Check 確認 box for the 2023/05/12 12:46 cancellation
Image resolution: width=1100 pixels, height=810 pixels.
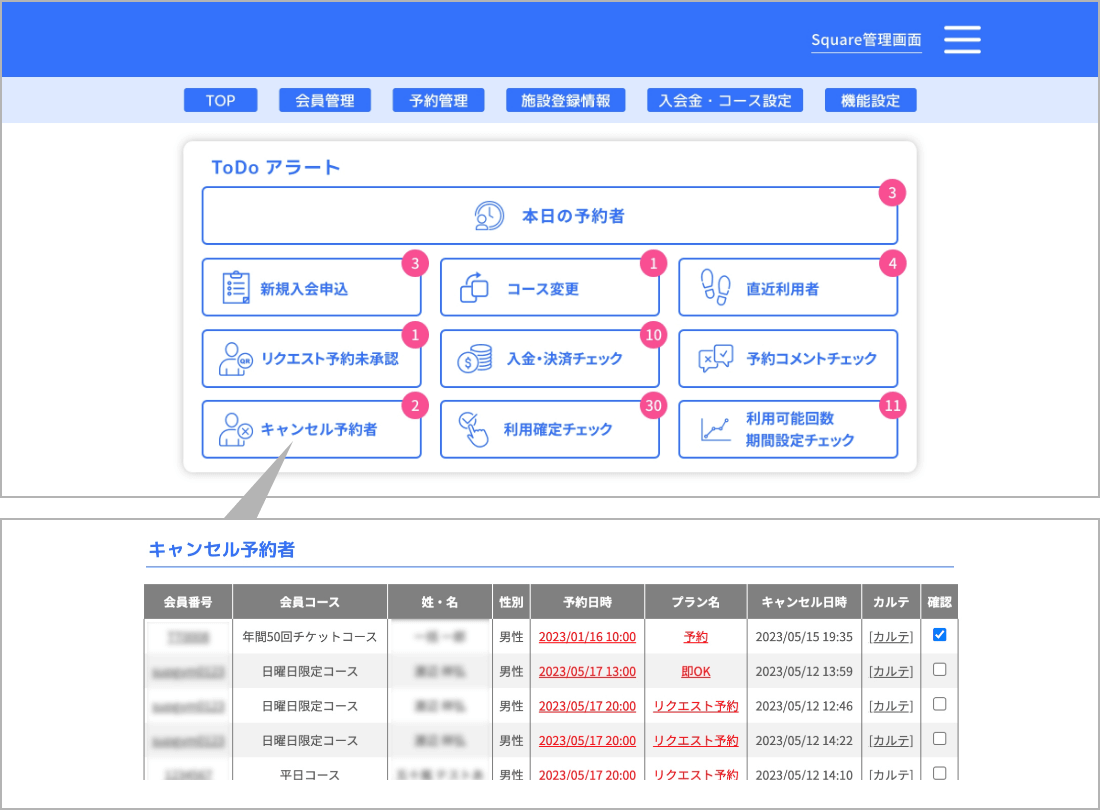(939, 704)
